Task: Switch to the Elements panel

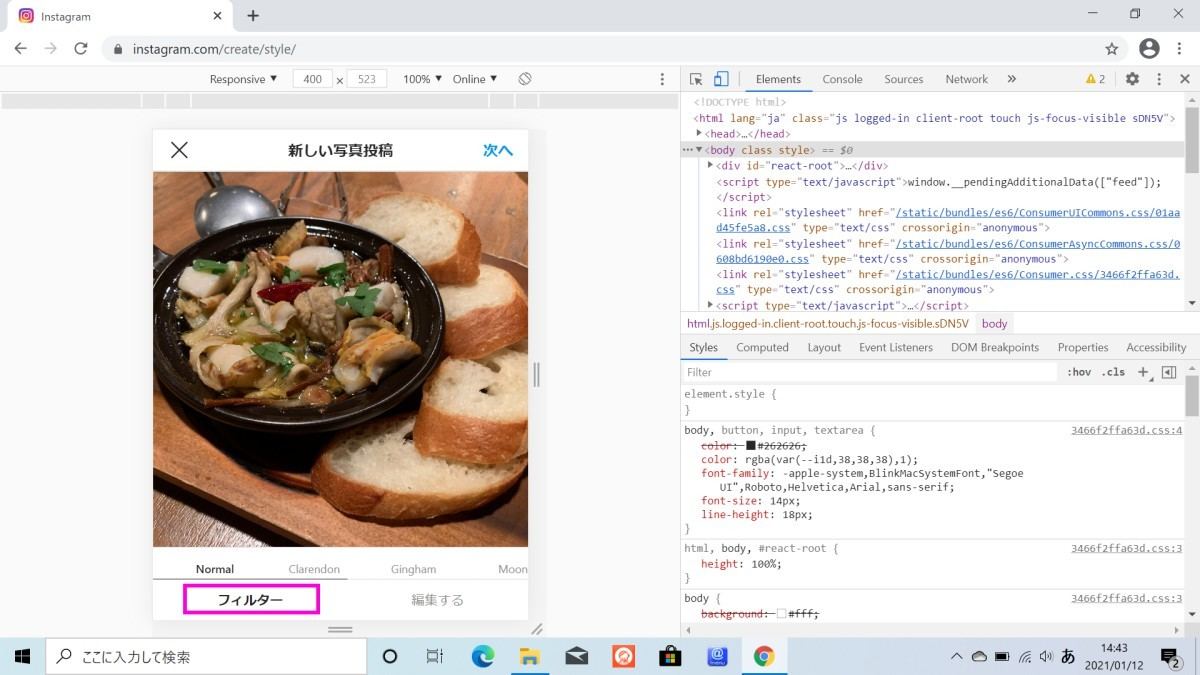Action: [778, 79]
